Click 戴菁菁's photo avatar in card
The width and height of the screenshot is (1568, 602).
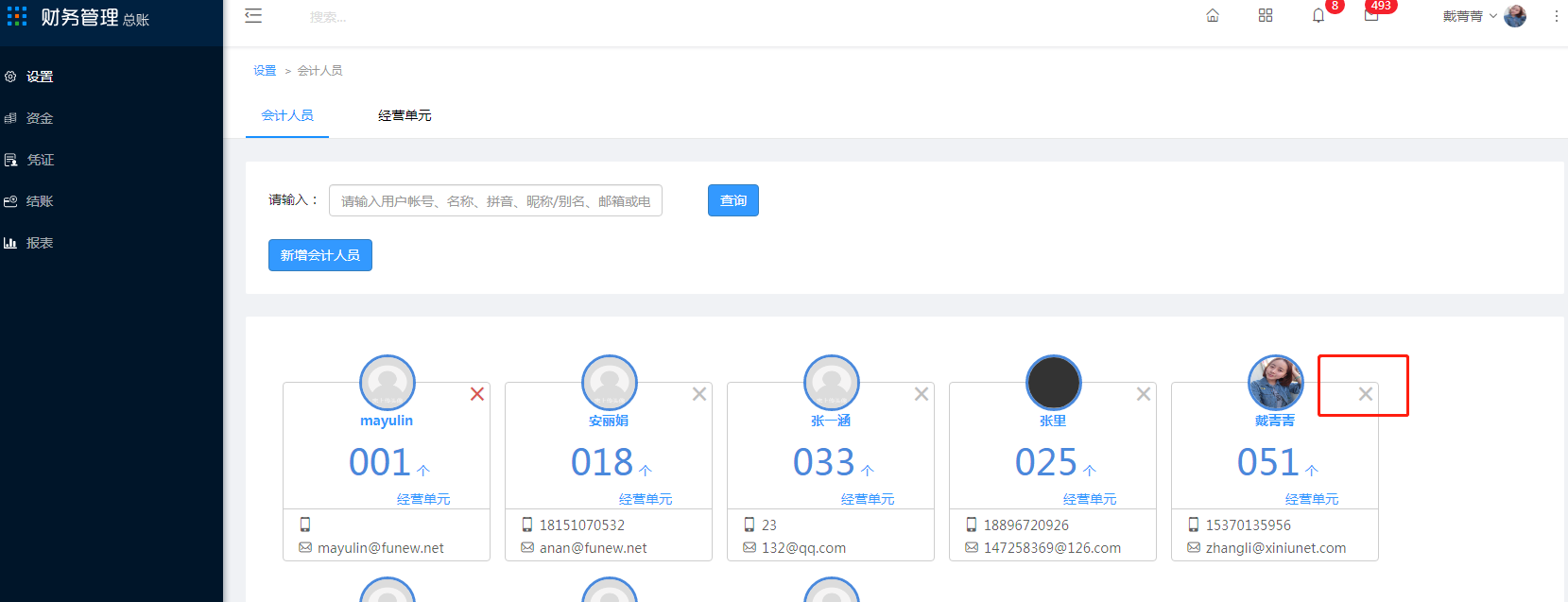[x=1276, y=383]
